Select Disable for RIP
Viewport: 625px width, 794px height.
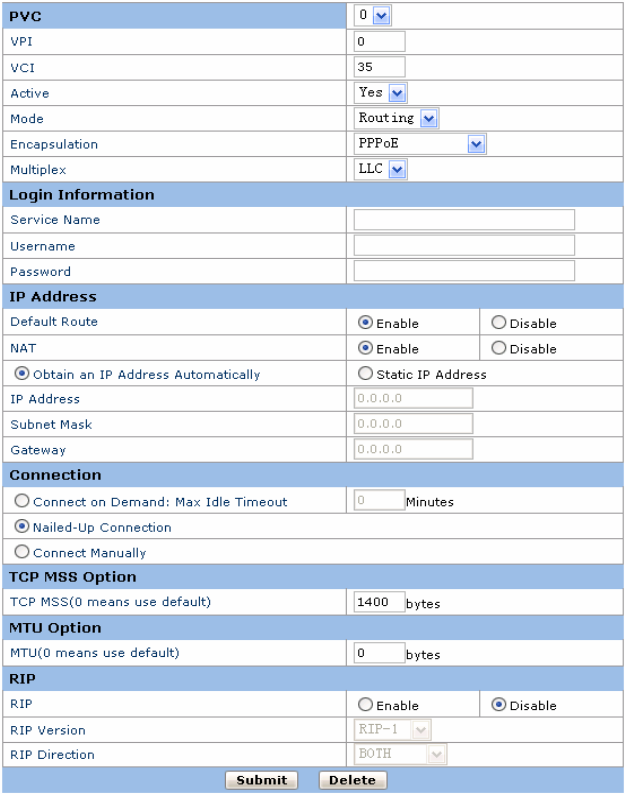499,704
